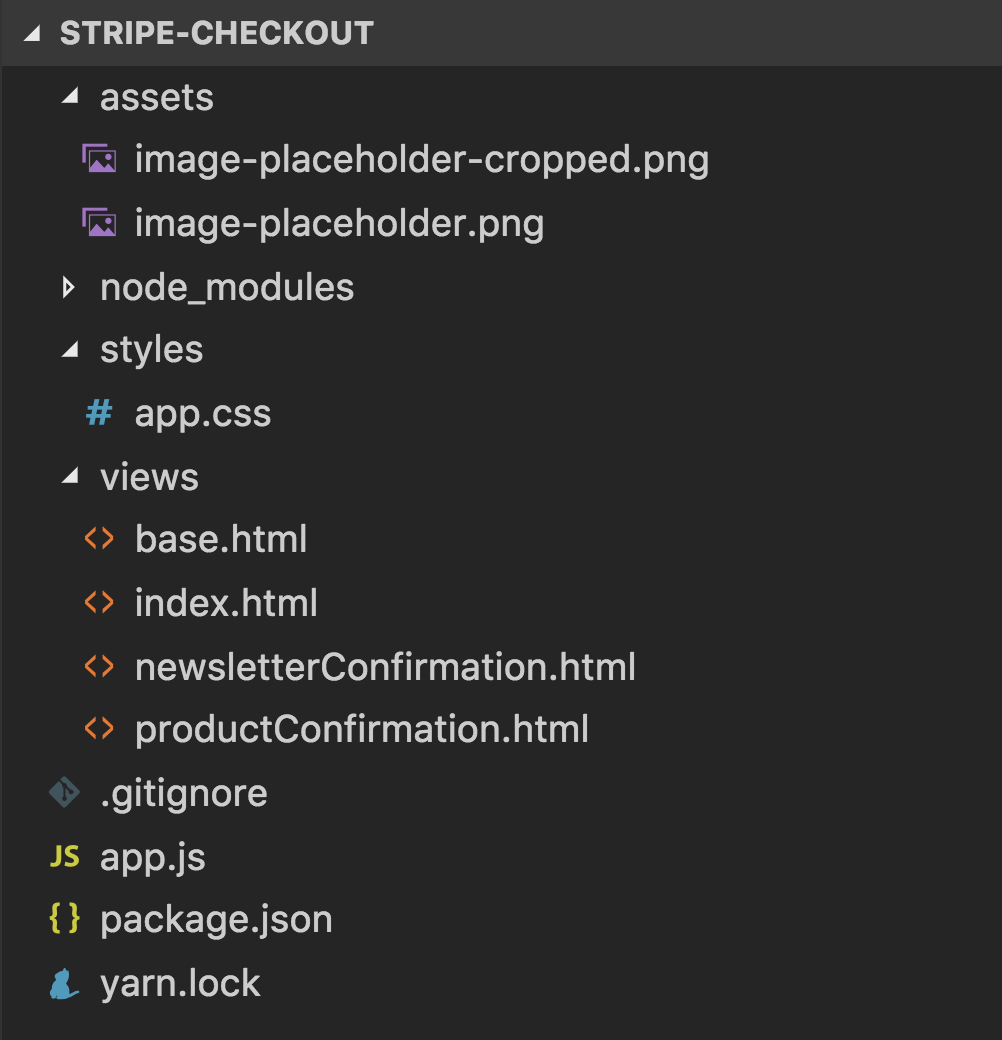The height and width of the screenshot is (1040, 1002).
Task: Click the JS icon beside app.js
Action: [x=64, y=856]
